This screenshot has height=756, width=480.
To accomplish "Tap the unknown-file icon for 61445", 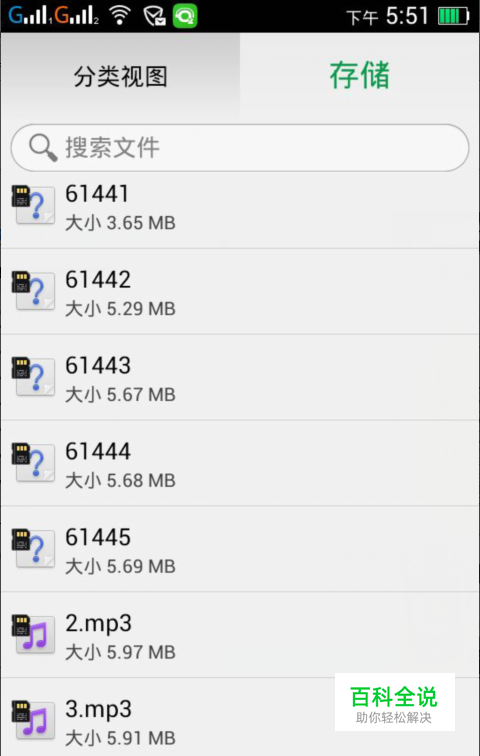I will pos(33,548).
